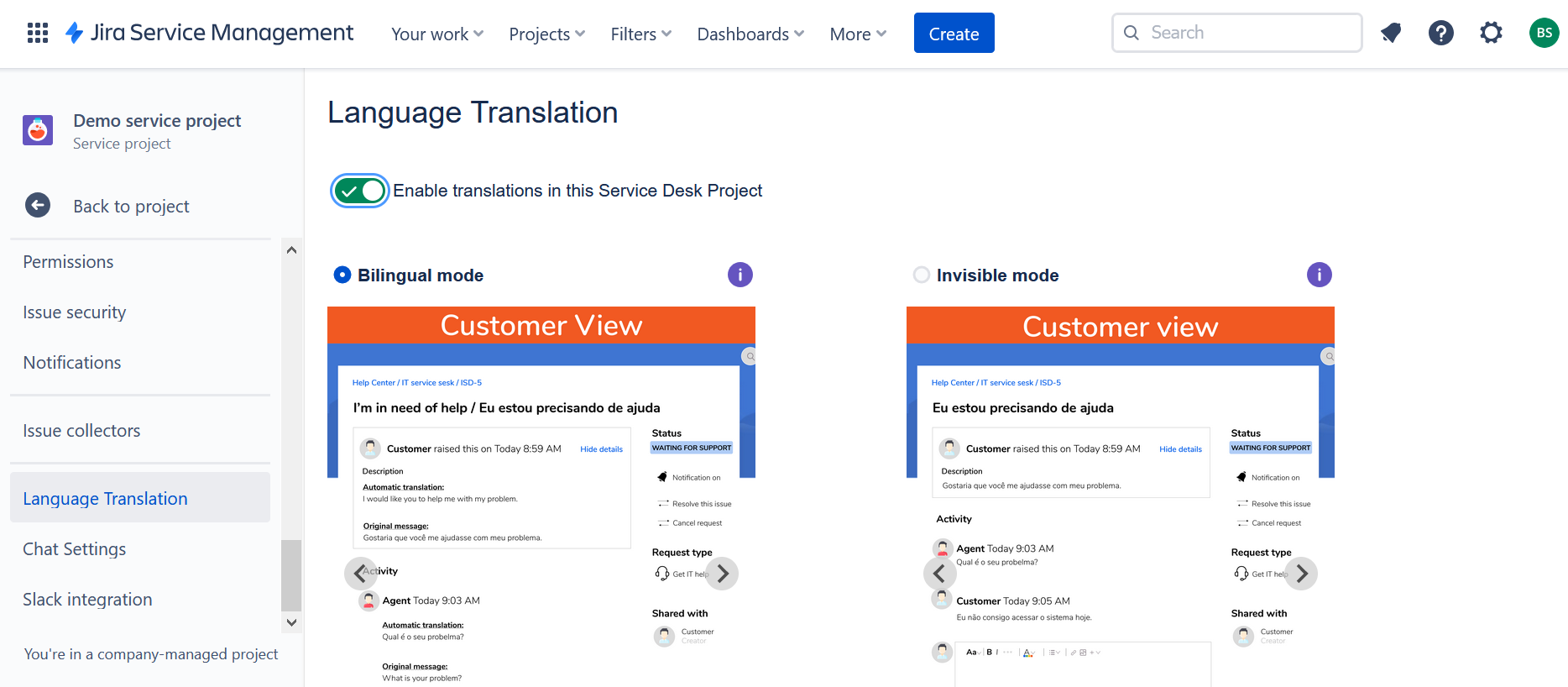
Task: Open the settings gear icon
Action: 1492,33
